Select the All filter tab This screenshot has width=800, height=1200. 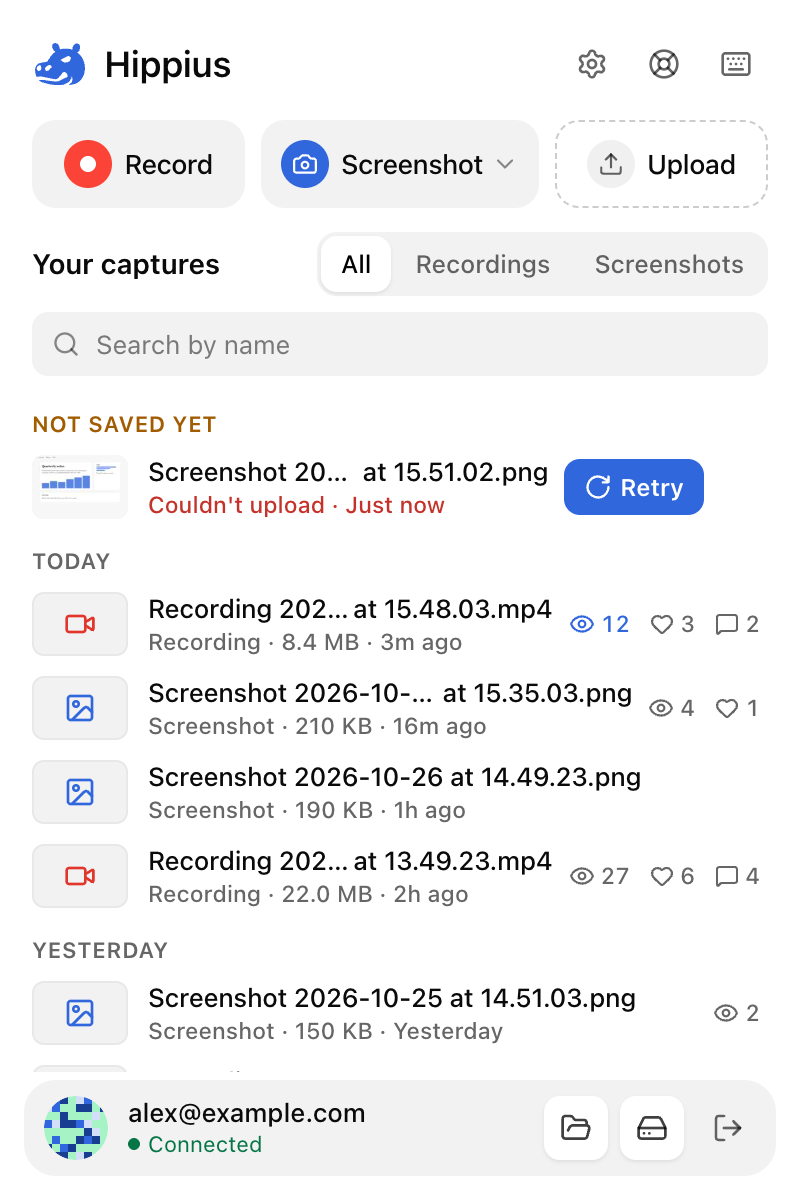click(356, 264)
